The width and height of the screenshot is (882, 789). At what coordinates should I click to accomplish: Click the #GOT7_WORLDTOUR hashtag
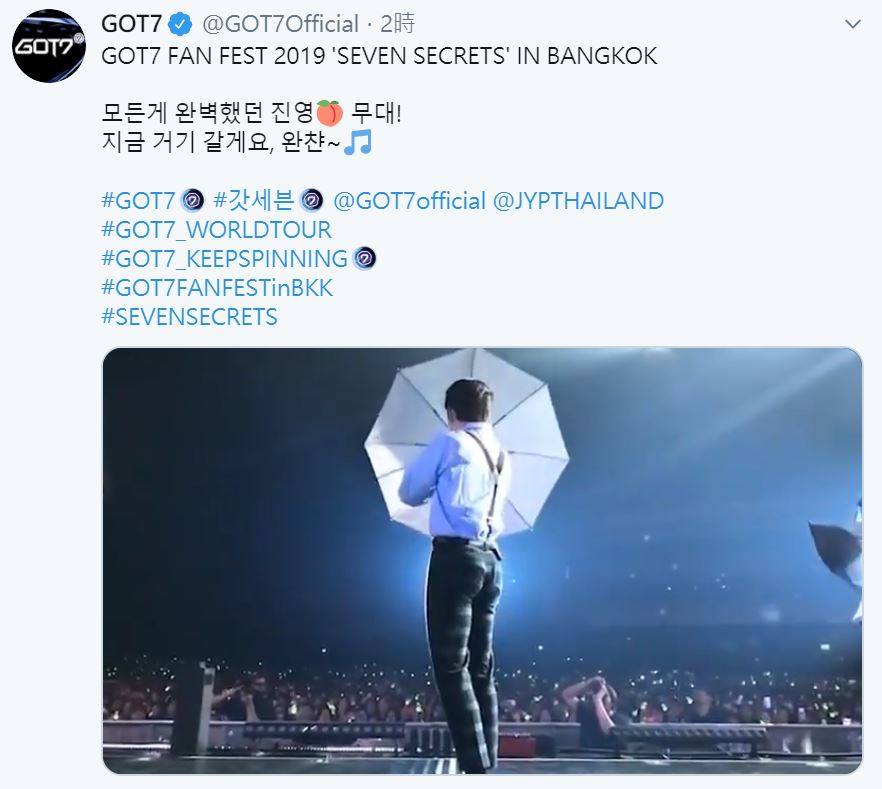(x=216, y=230)
